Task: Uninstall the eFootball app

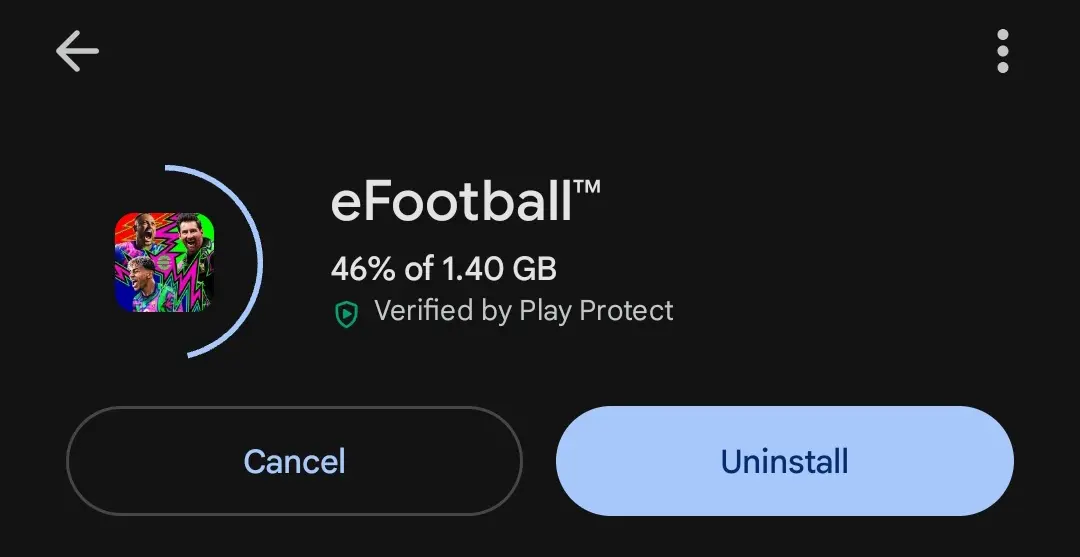Action: [785, 461]
